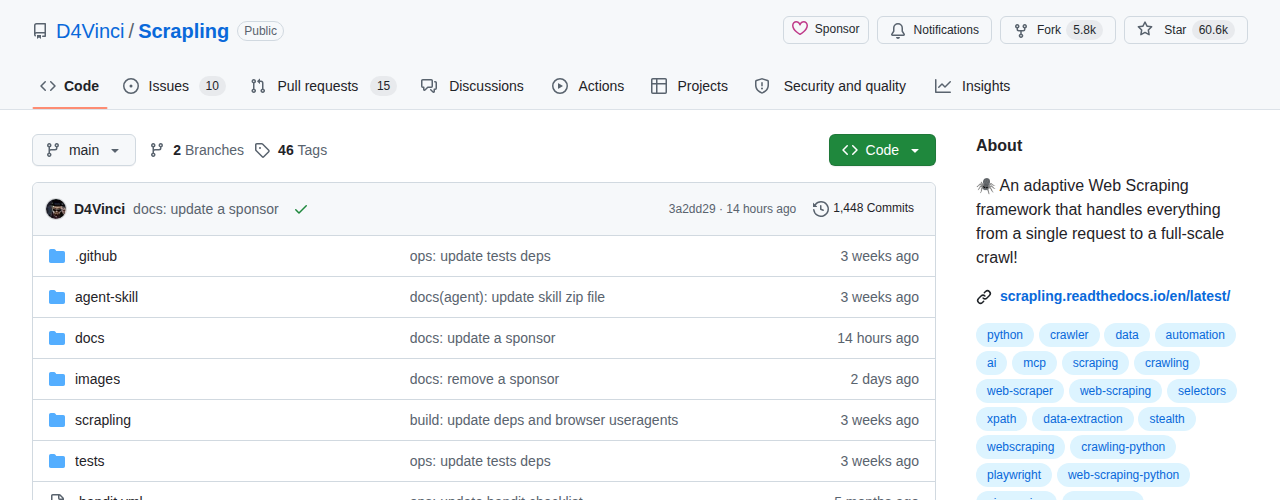Image resolution: width=1280 pixels, height=500 pixels.
Task: Click folder icon next to tests
Action: [x=57, y=461]
